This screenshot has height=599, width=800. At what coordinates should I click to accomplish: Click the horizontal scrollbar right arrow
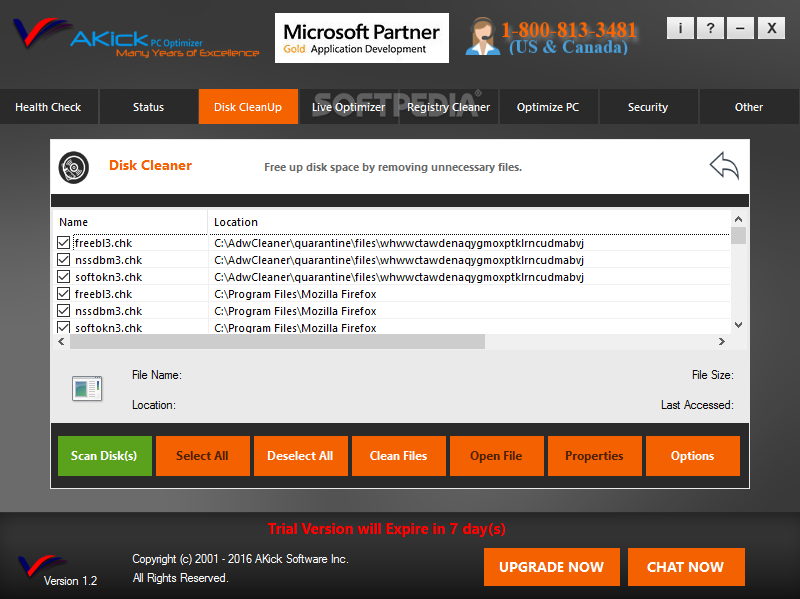click(721, 341)
